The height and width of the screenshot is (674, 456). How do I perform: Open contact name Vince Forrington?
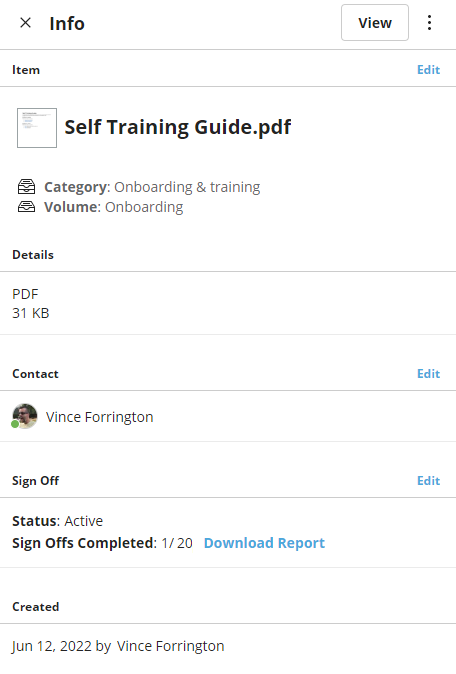pyautogui.click(x=100, y=417)
